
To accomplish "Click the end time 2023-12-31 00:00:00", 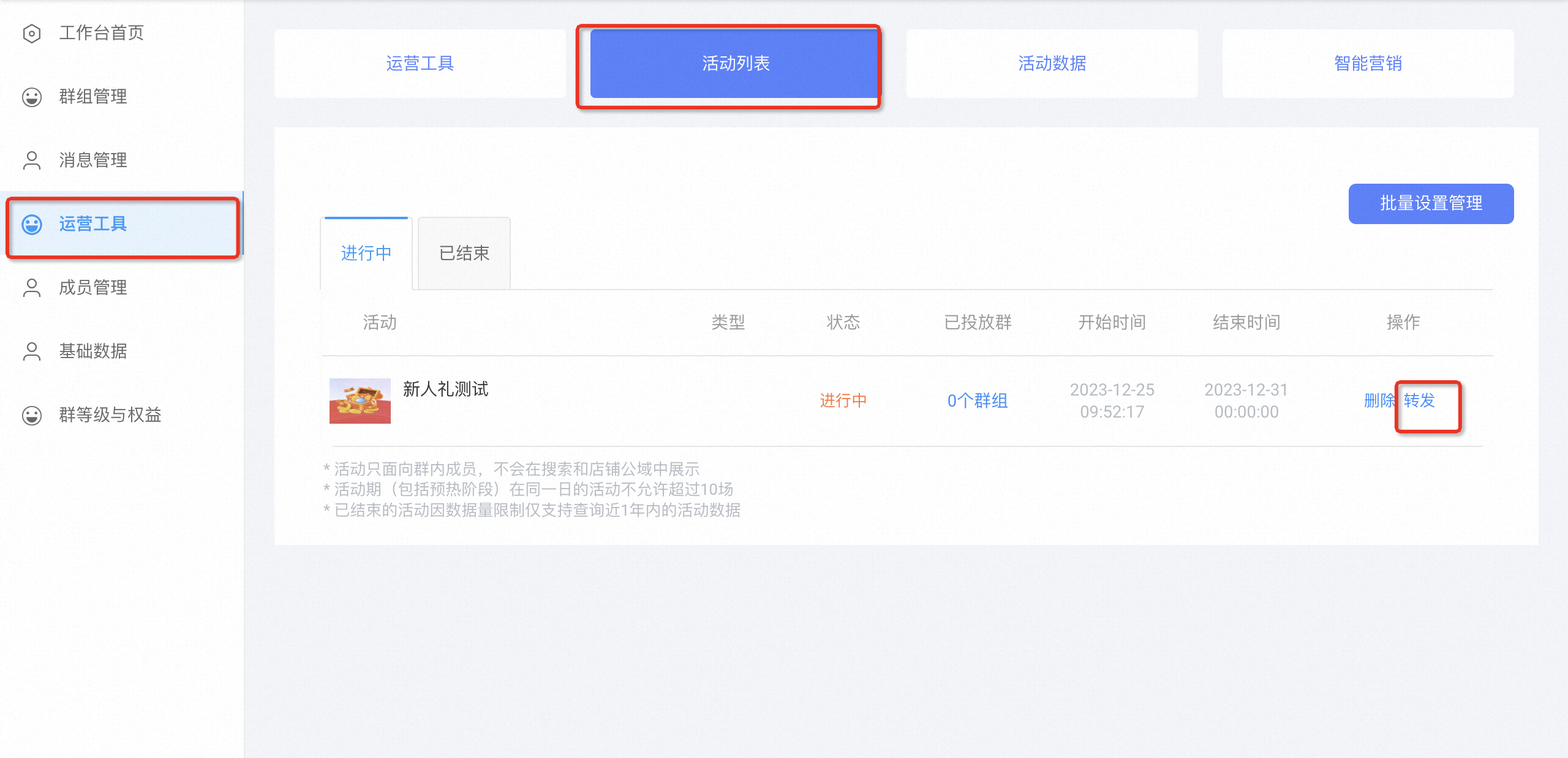I will click(1246, 401).
